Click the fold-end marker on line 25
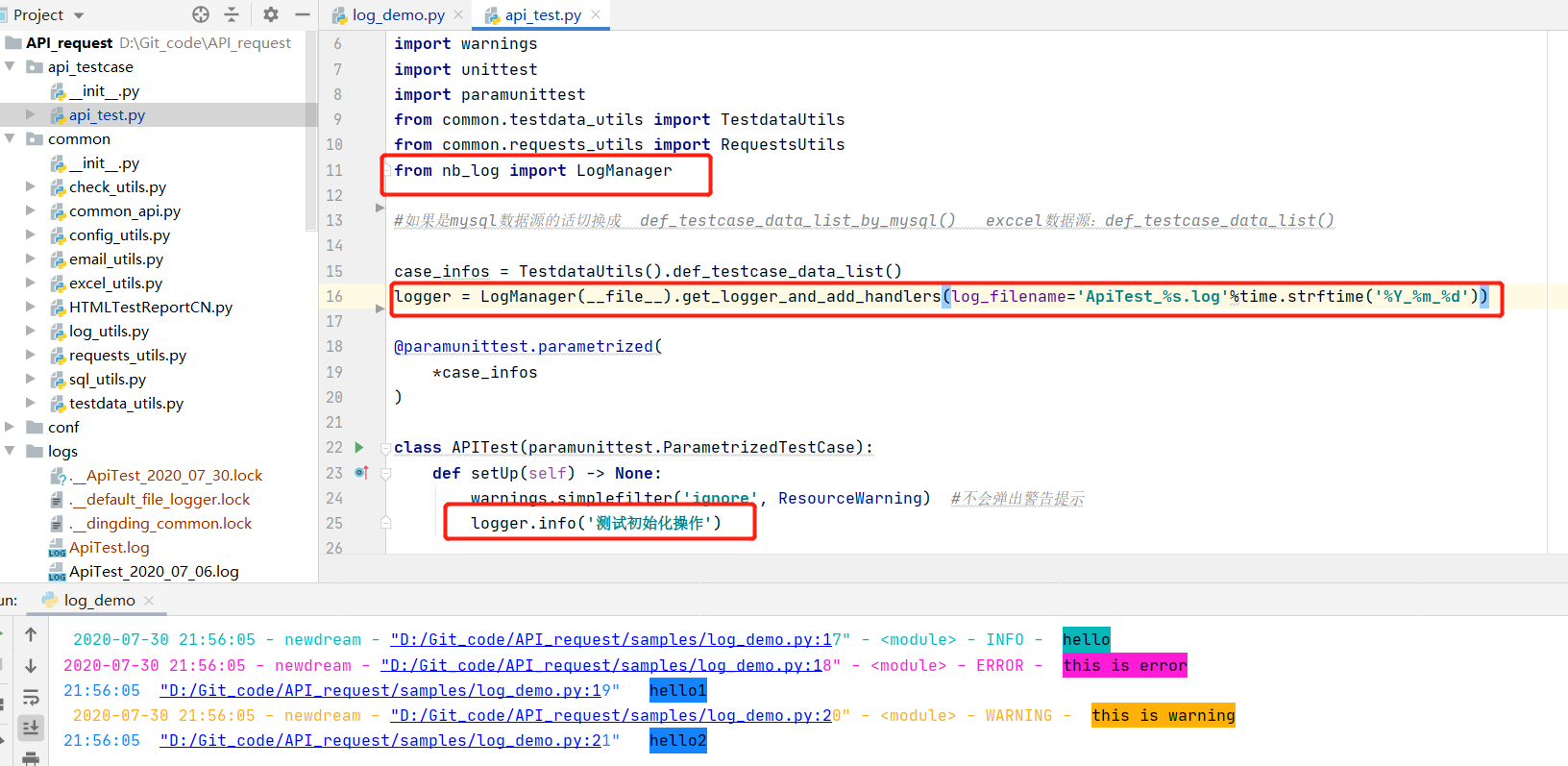 385,523
